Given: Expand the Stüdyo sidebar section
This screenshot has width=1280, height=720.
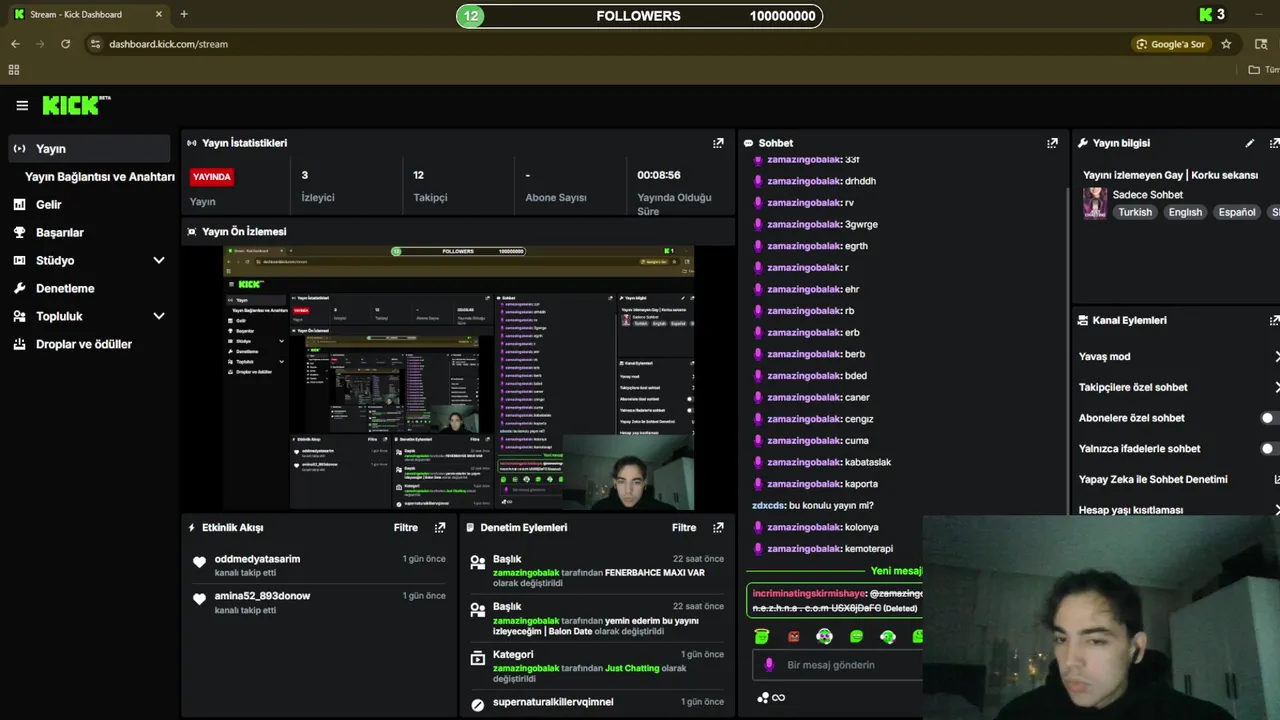Looking at the screenshot, I should pos(158,260).
